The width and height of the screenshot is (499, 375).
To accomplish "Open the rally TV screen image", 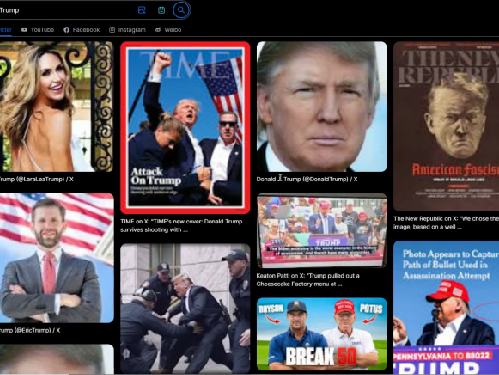I will tap(322, 231).
